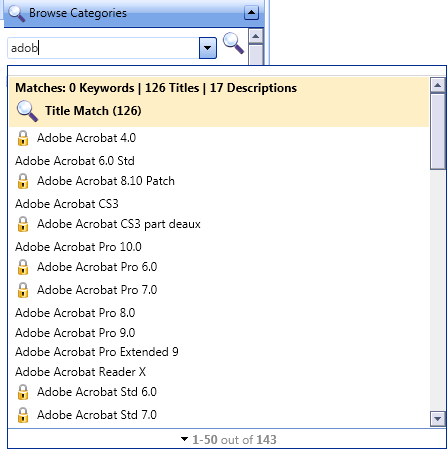
Task: Click lock icon beside Adobe Acrobat Std 7.0
Action: pos(23,415)
